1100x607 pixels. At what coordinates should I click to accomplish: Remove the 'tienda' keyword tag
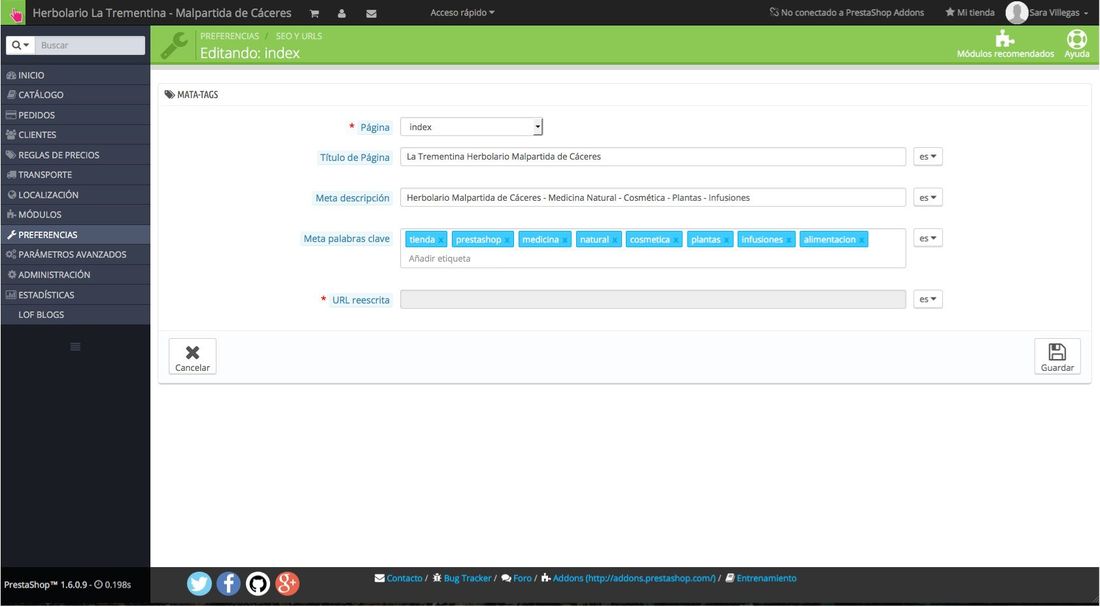tap(441, 240)
